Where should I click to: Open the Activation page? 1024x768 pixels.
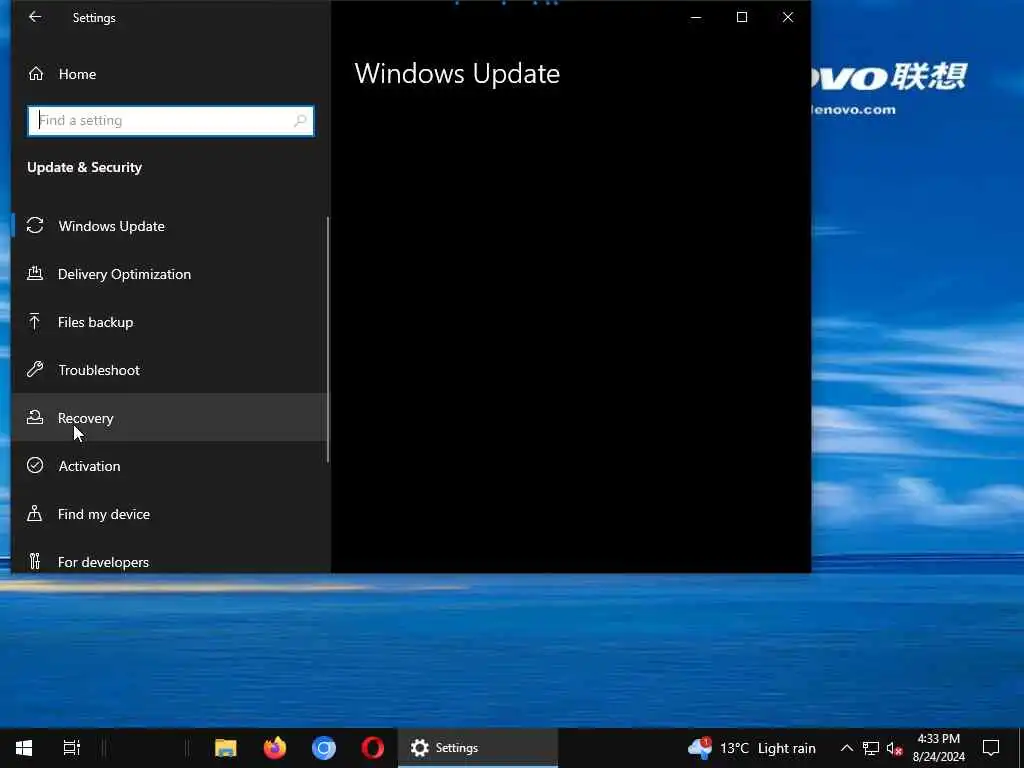point(170,466)
